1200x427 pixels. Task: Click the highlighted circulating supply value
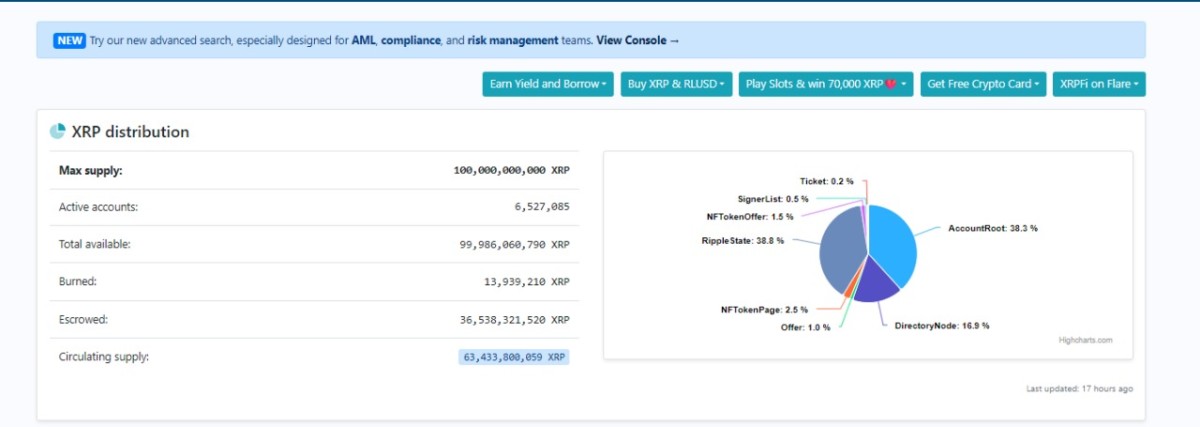(514, 356)
